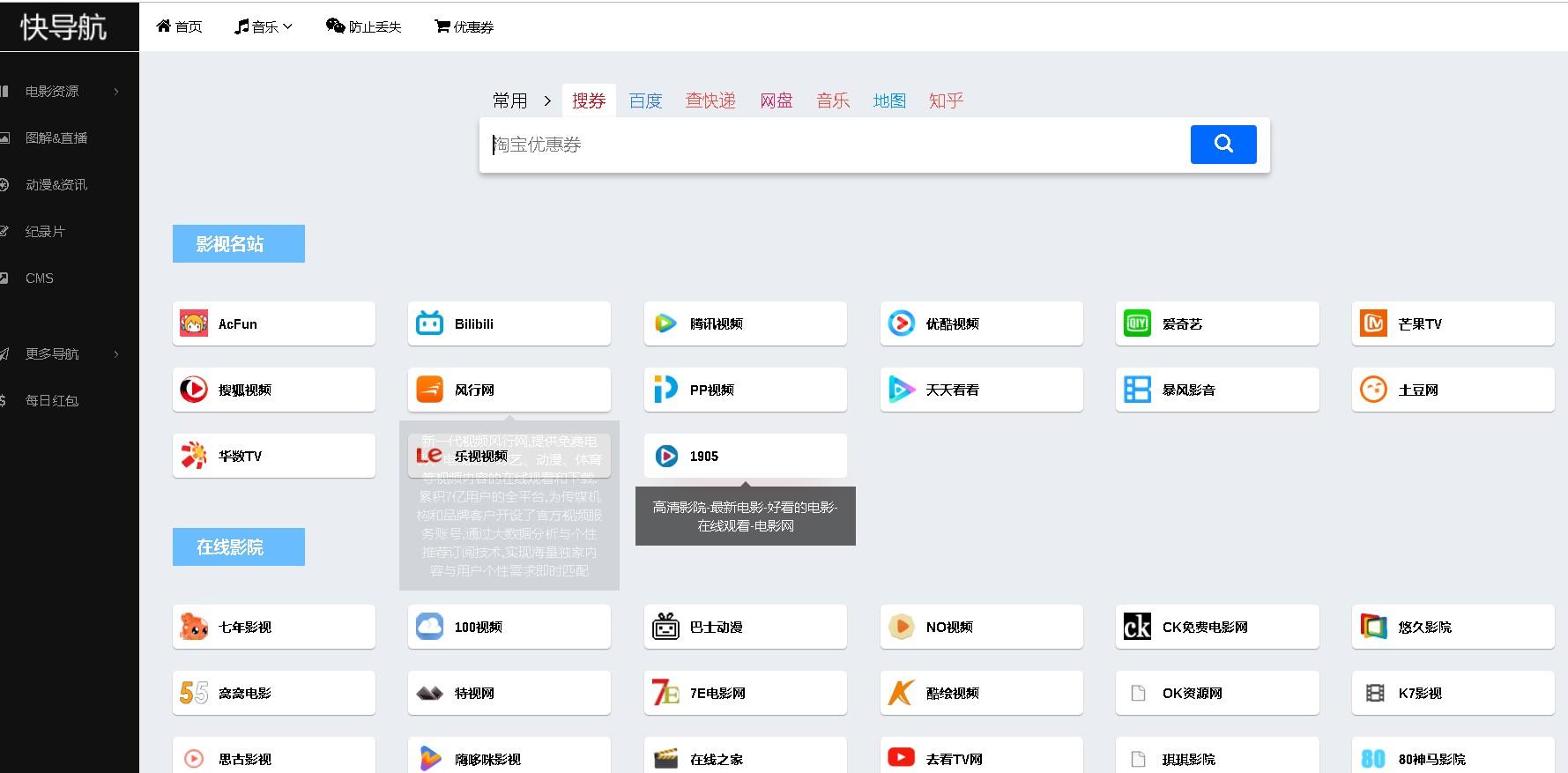1568x773 pixels.
Task: Go to 首页 via home icon
Action: tap(179, 26)
